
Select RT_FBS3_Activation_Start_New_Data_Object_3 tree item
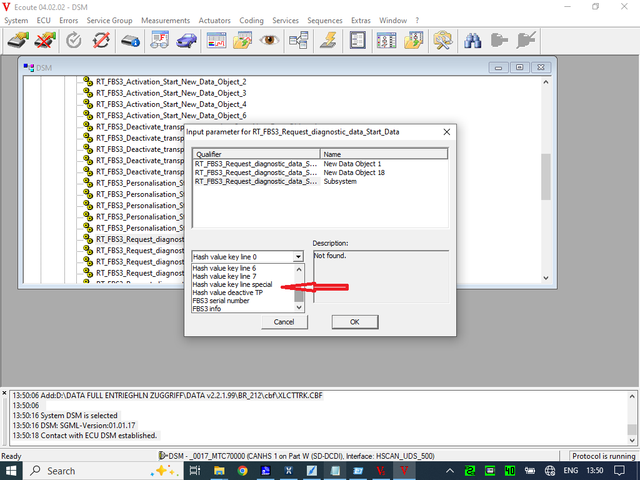[x=171, y=93]
